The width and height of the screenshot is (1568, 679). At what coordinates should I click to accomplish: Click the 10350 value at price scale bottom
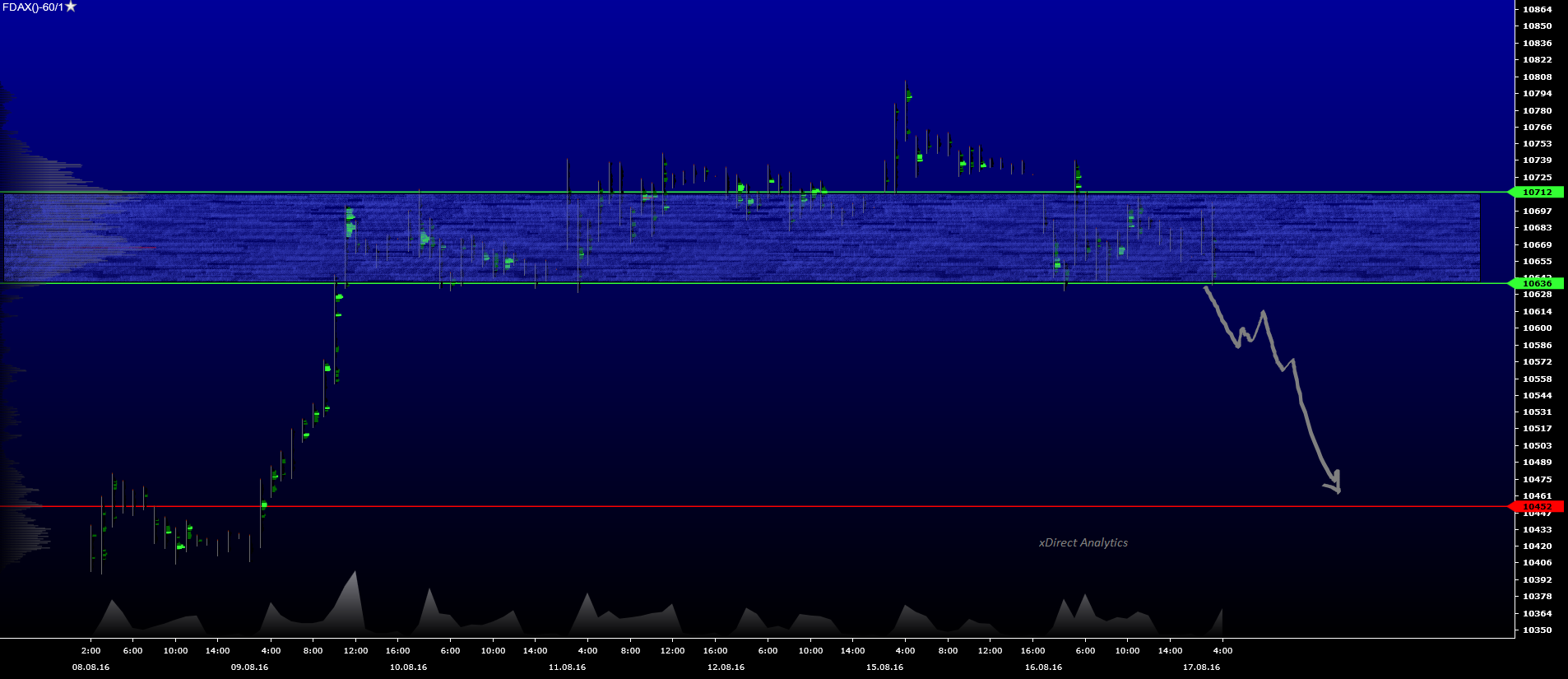point(1537,630)
